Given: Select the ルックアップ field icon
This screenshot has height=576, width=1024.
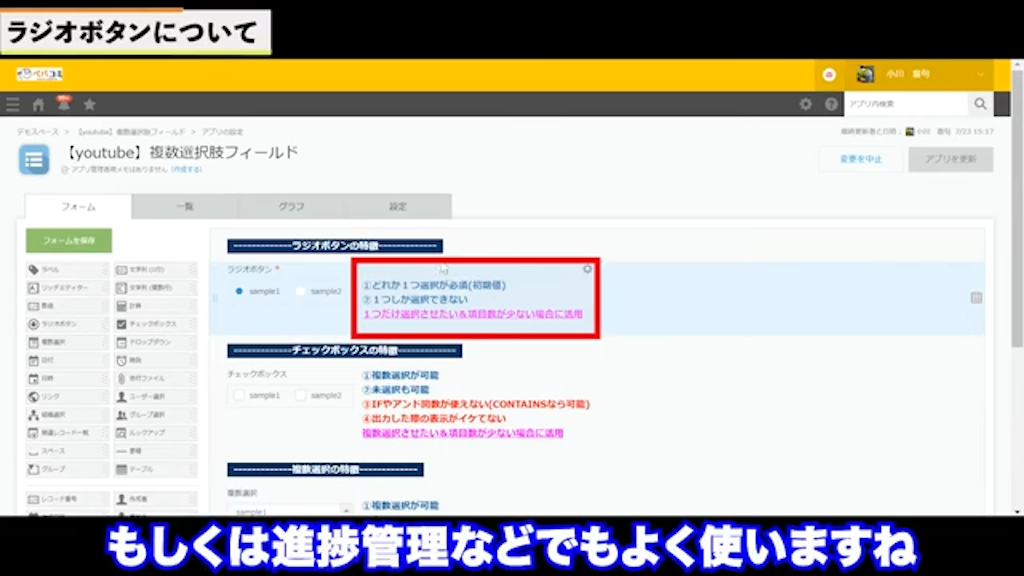Looking at the screenshot, I should point(148,430).
